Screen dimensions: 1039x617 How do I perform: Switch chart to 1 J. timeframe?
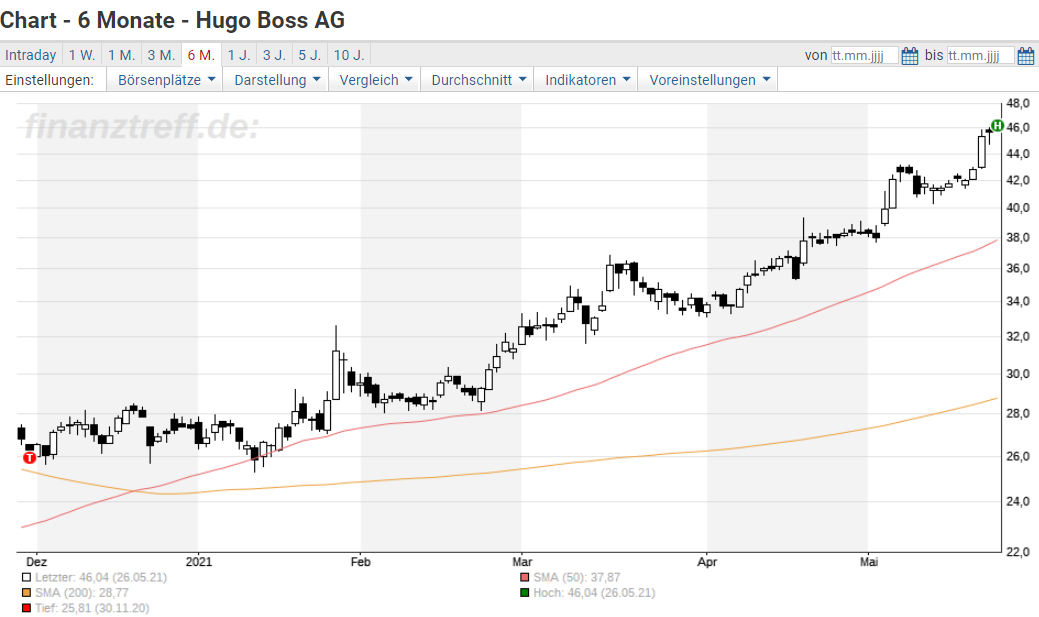239,55
